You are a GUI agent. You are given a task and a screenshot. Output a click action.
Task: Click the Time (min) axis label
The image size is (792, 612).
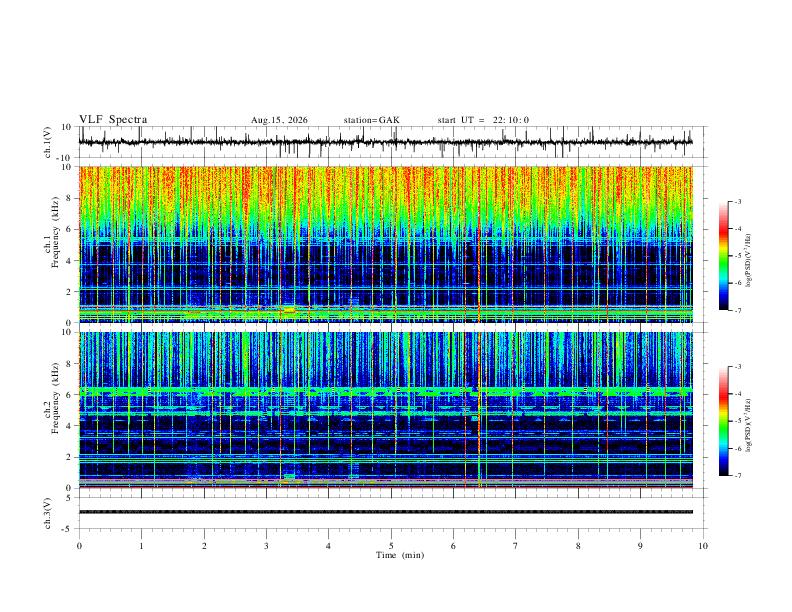400,555
